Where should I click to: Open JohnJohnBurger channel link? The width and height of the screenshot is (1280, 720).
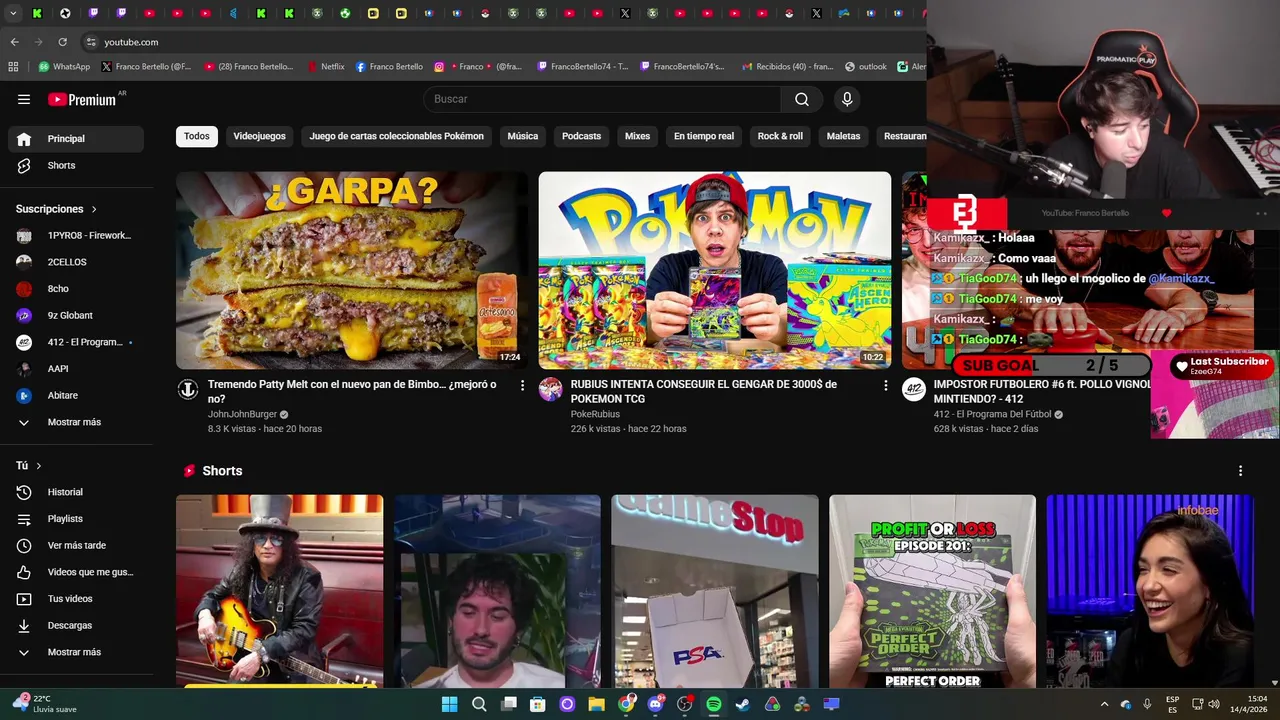pos(241,414)
